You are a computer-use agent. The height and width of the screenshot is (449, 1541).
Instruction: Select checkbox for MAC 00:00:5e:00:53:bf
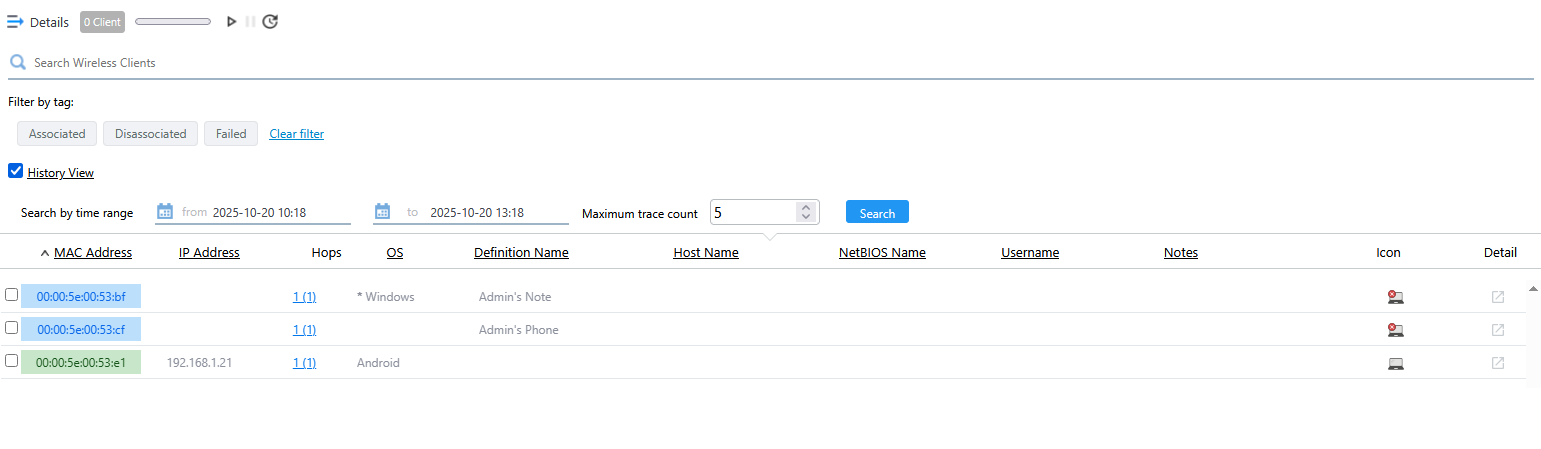11,295
